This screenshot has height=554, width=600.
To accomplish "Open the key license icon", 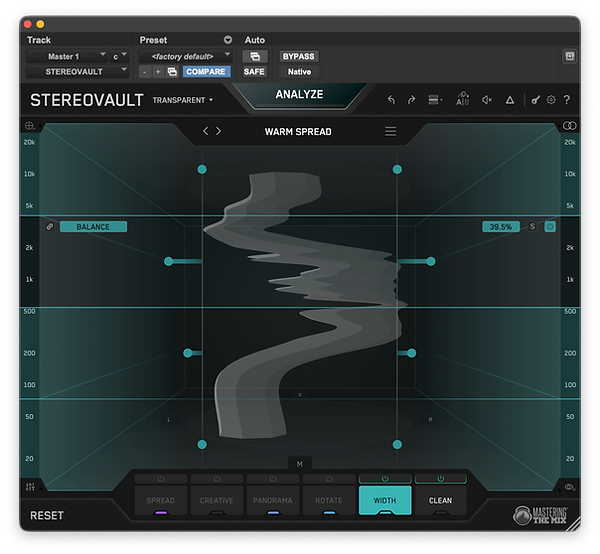I will (535, 100).
